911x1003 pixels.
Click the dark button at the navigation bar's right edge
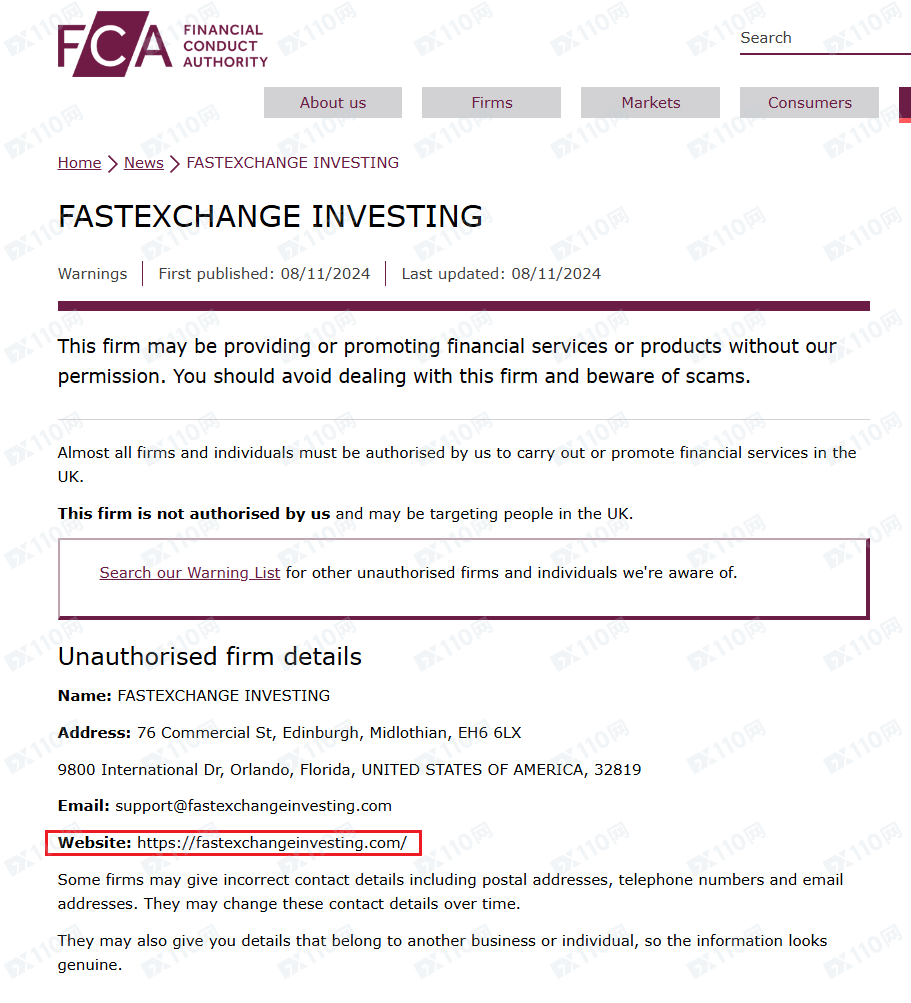(x=905, y=103)
